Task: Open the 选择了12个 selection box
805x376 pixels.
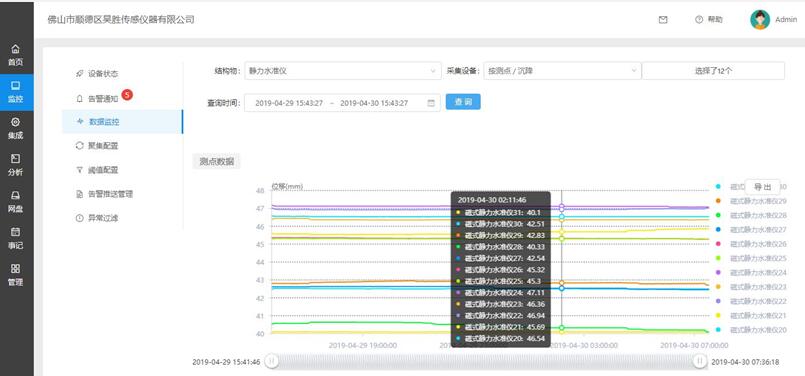Action: (713, 71)
